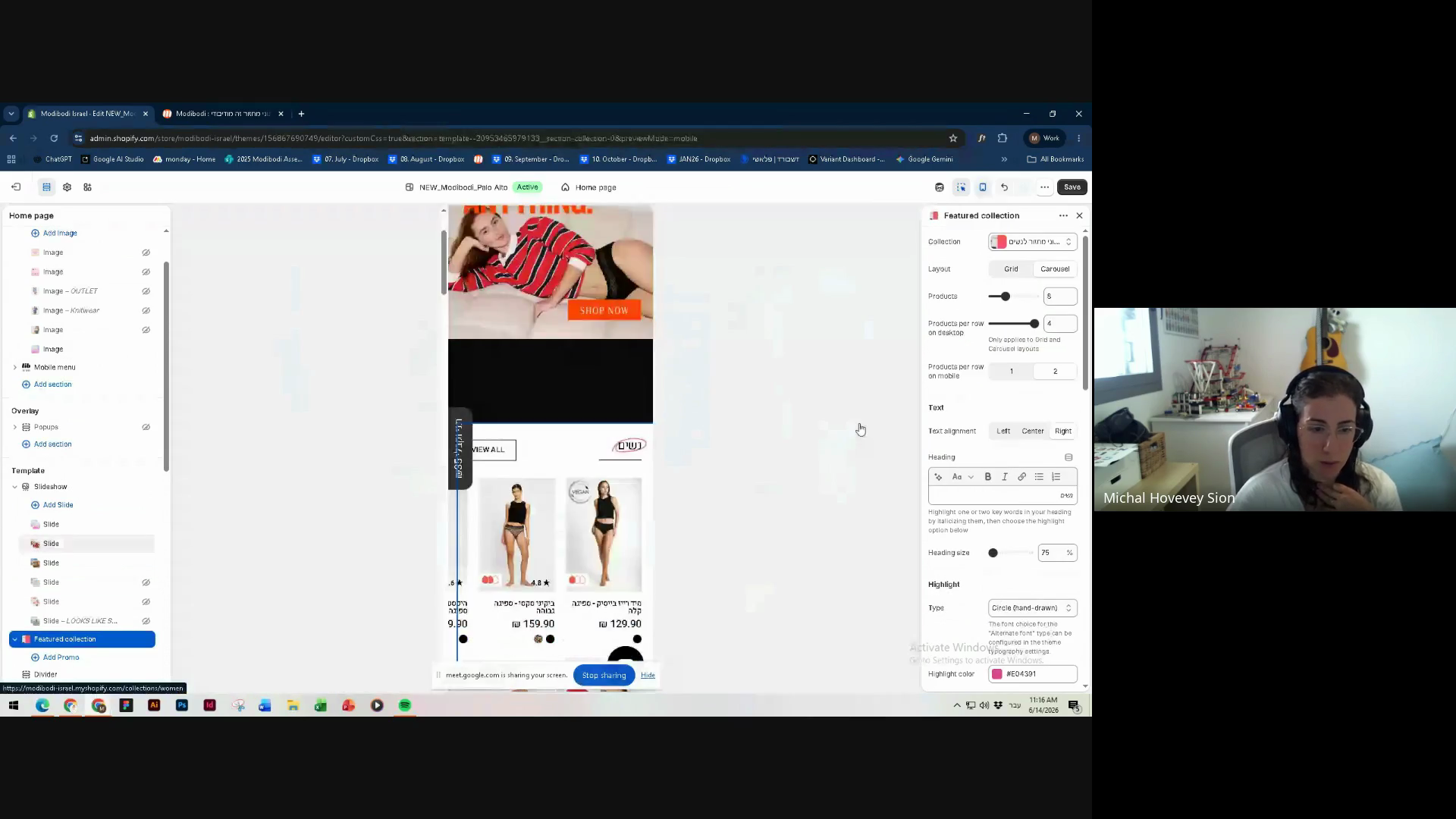Expand the Mobile menu section
Image resolution: width=1456 pixels, height=819 pixels.
click(x=14, y=368)
